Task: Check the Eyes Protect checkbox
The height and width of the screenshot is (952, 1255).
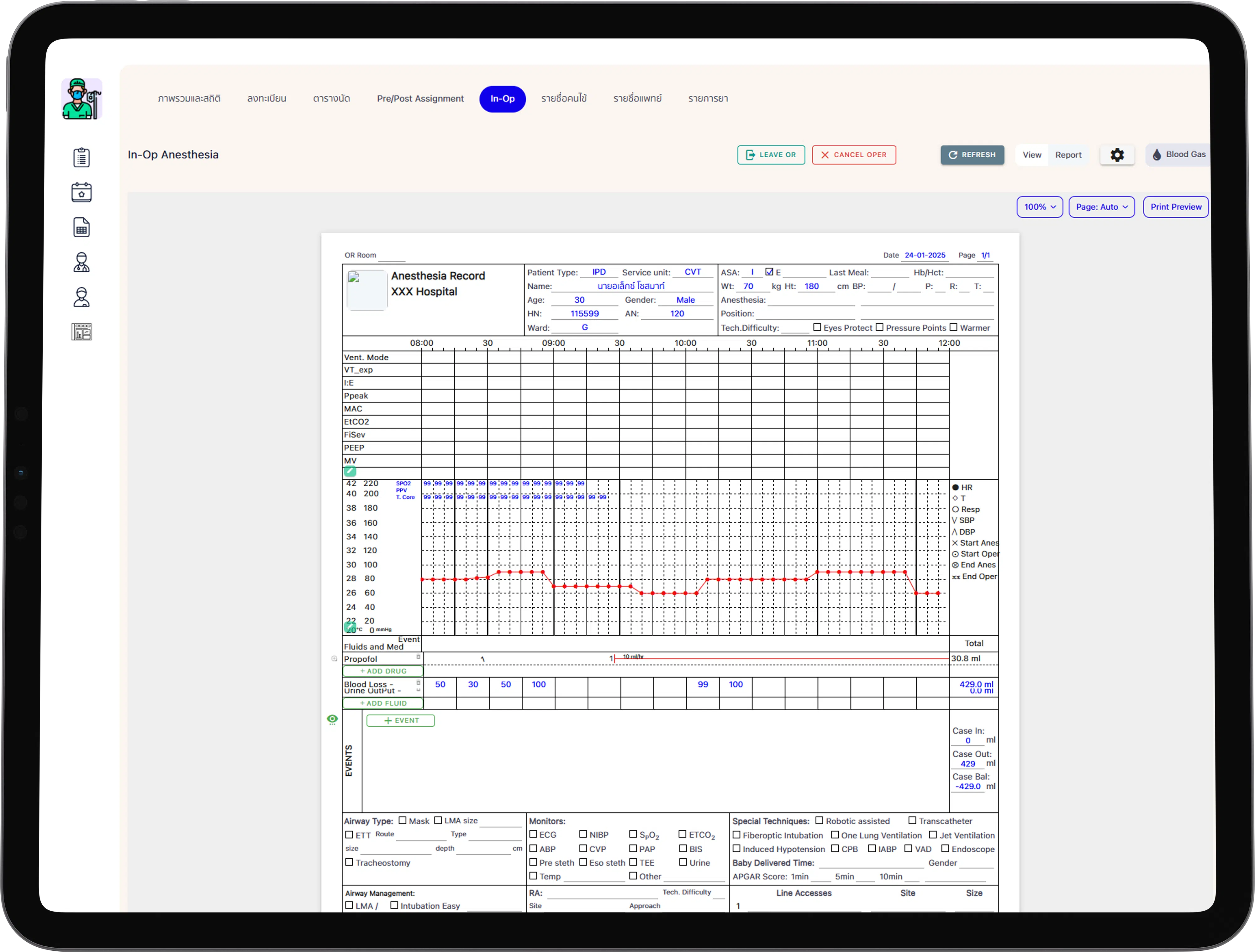Action: tap(817, 327)
